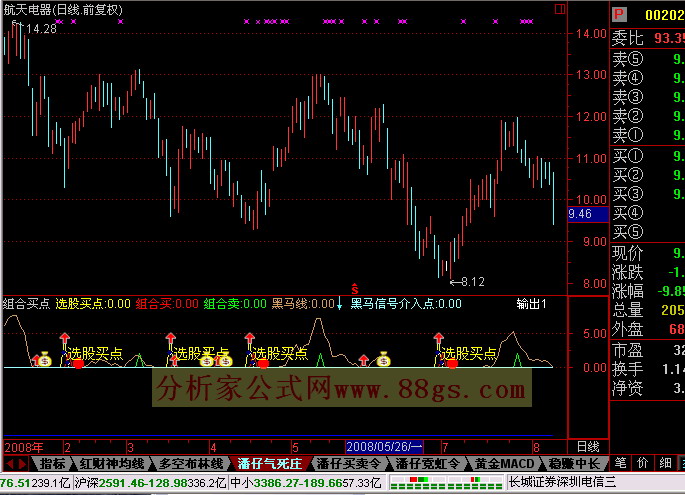Click the 细 button in quote panel
This screenshot has height=495, width=685.
[x=665, y=463]
